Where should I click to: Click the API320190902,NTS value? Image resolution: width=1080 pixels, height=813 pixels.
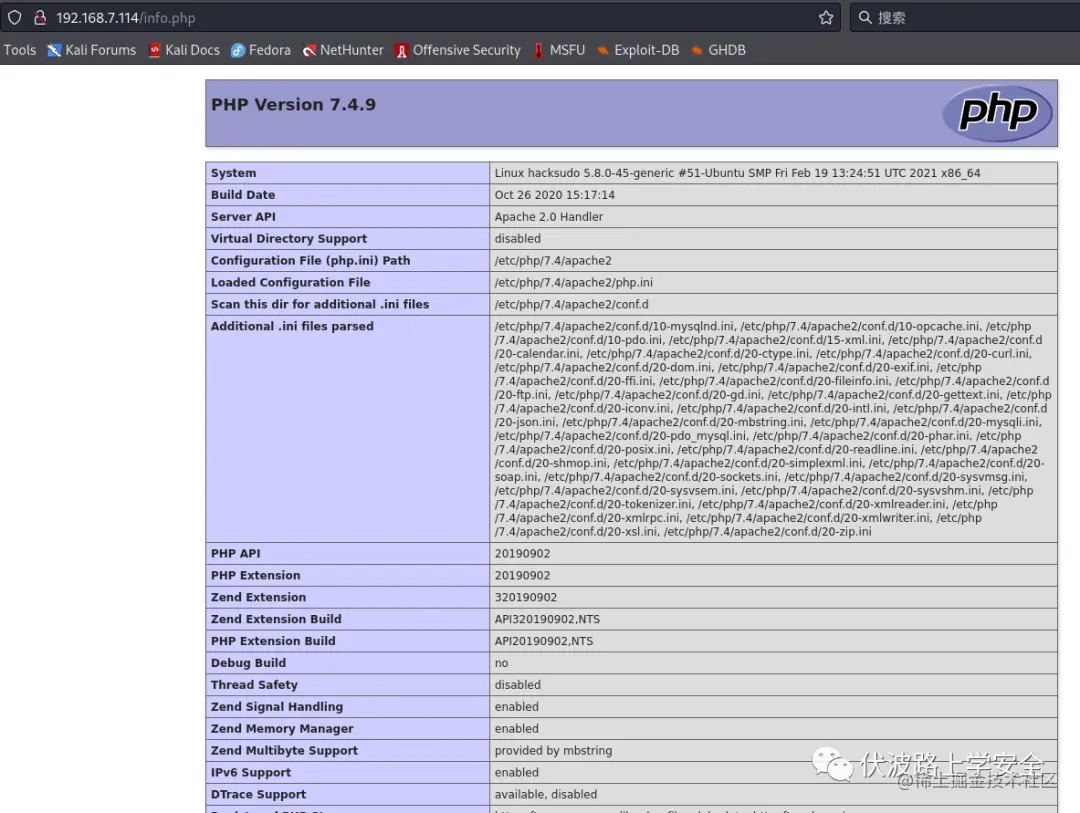[x=547, y=619]
